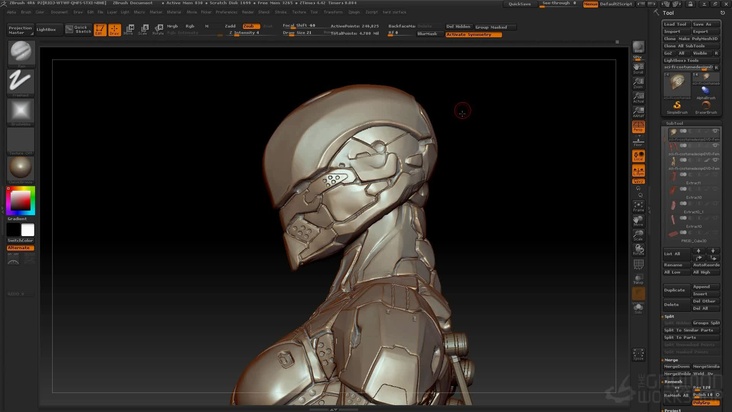Toggle Activate Symmetry
This screenshot has width=732, height=412.
[473, 35]
